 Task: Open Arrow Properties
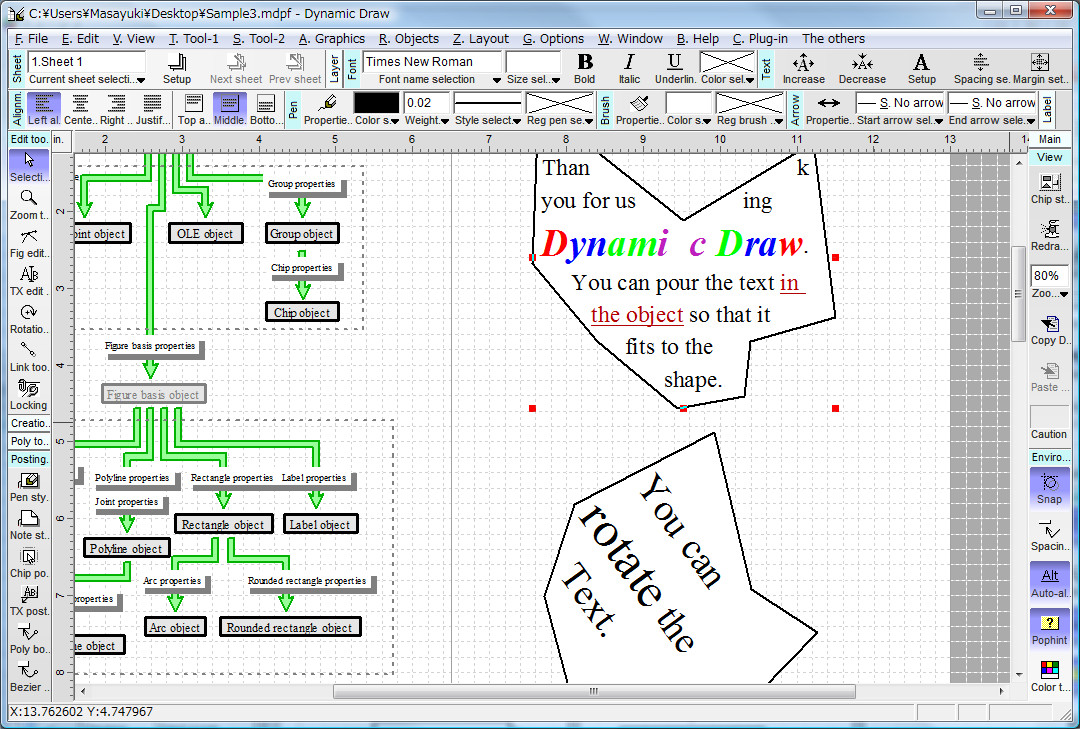(829, 110)
